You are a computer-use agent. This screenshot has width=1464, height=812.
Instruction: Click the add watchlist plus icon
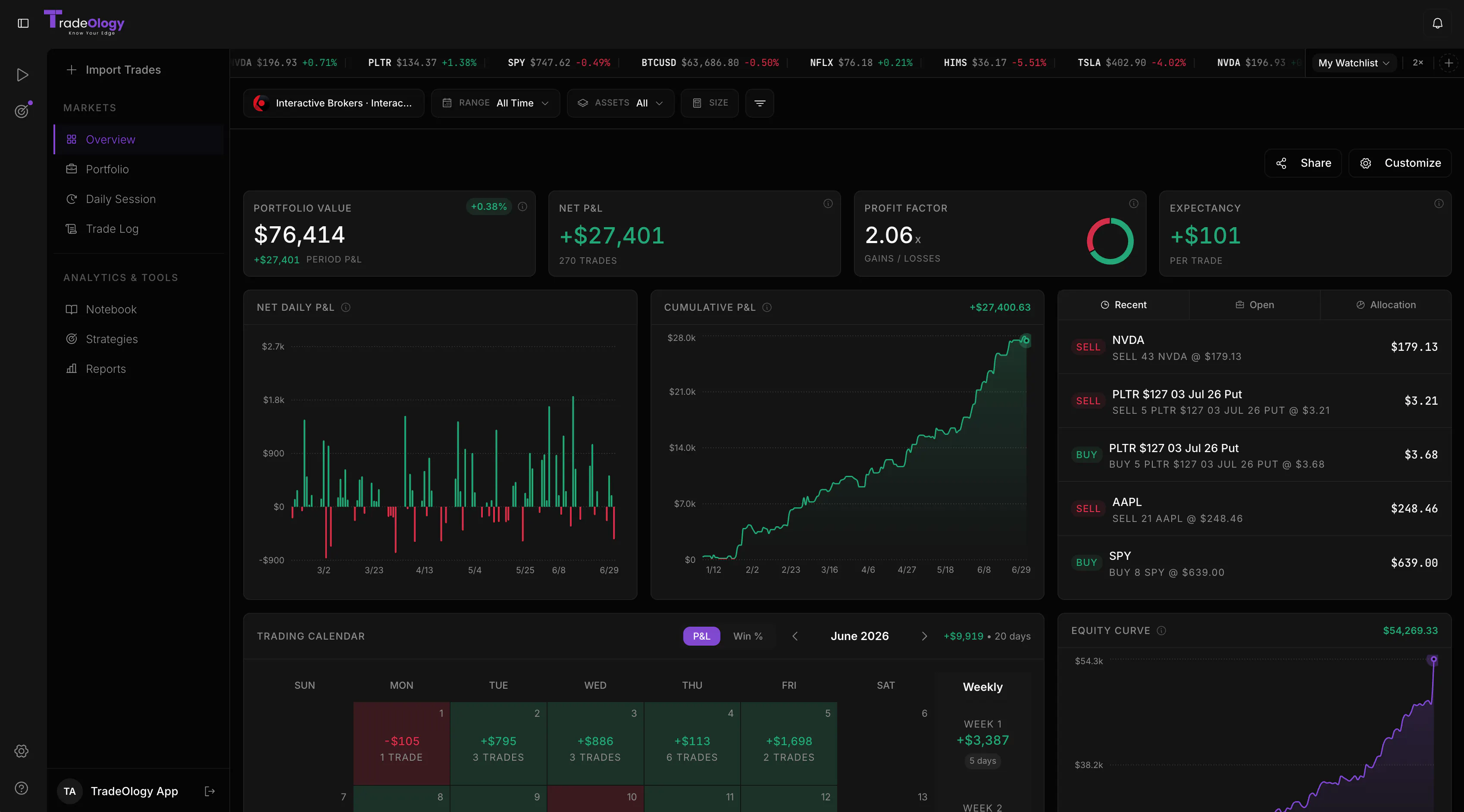pyautogui.click(x=1448, y=63)
